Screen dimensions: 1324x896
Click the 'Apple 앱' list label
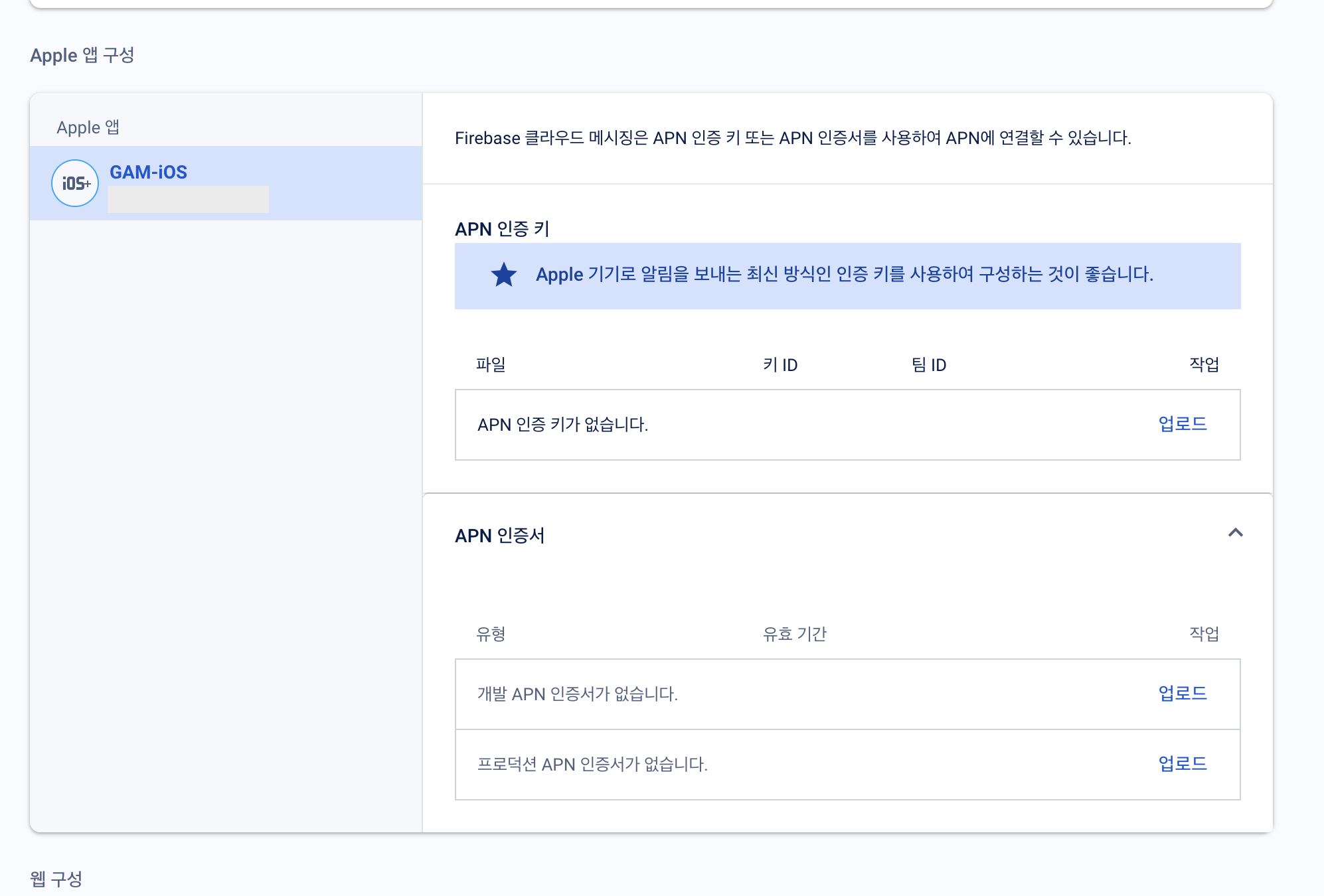pyautogui.click(x=88, y=127)
